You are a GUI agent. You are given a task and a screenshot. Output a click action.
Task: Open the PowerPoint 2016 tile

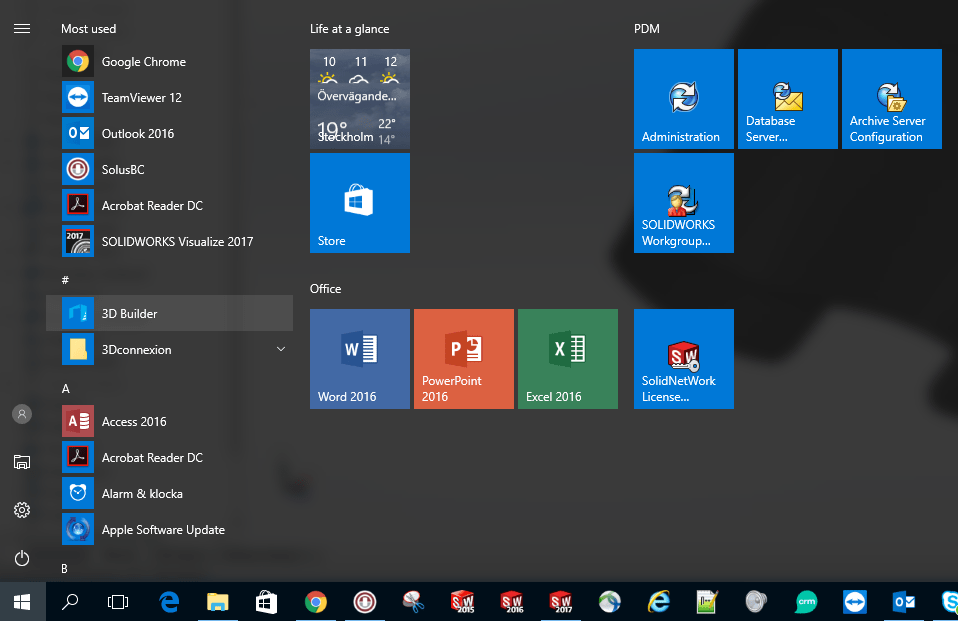[x=464, y=359]
